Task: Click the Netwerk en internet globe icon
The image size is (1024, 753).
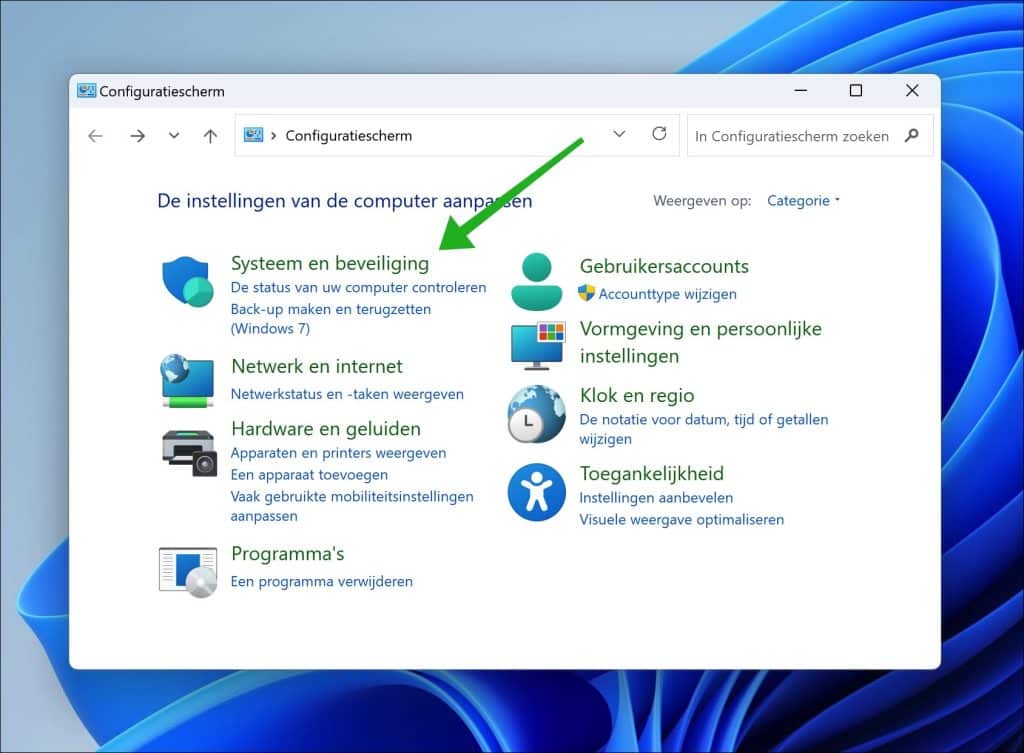Action: [x=187, y=381]
